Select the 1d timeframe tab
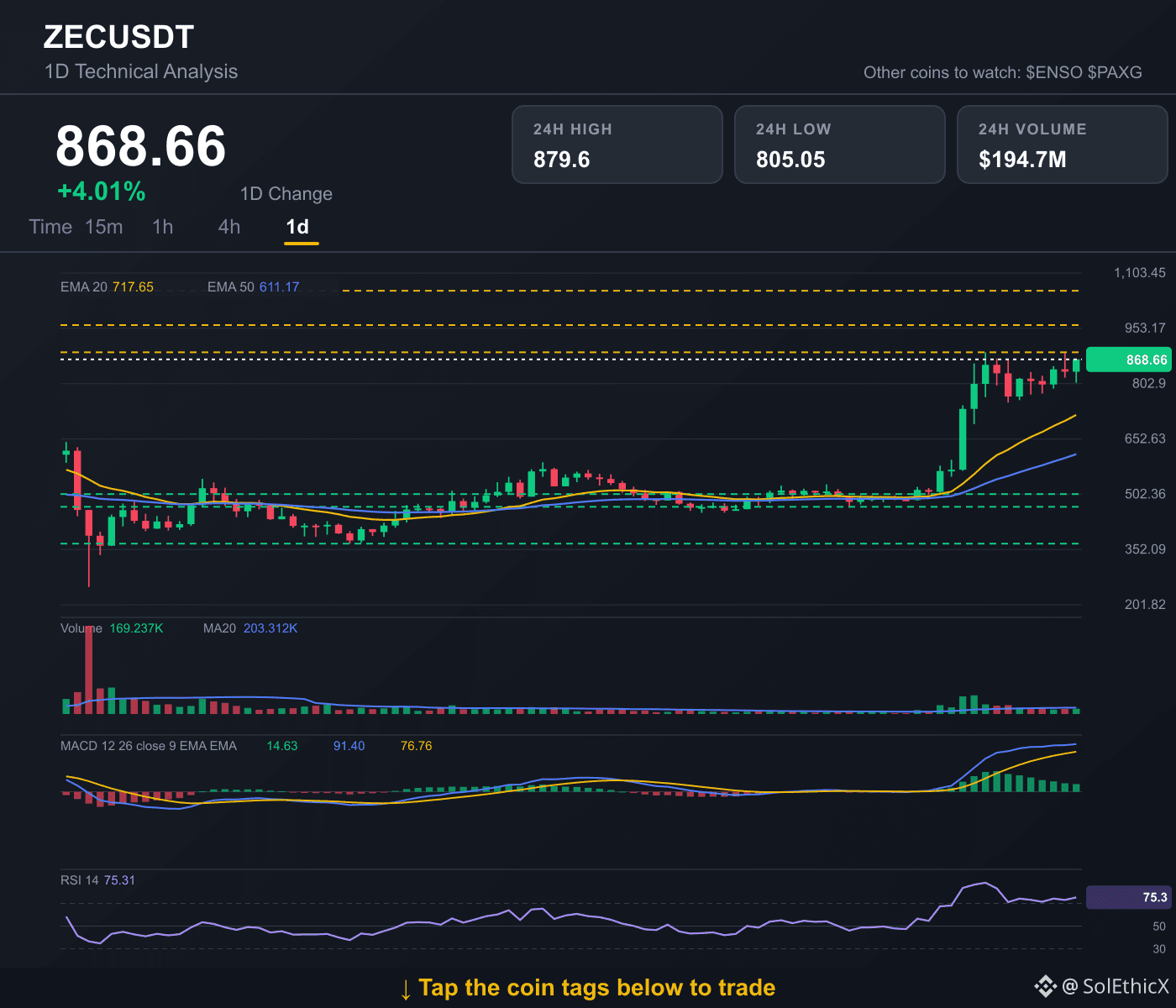The height and width of the screenshot is (1008, 1176). pyautogui.click(x=298, y=227)
